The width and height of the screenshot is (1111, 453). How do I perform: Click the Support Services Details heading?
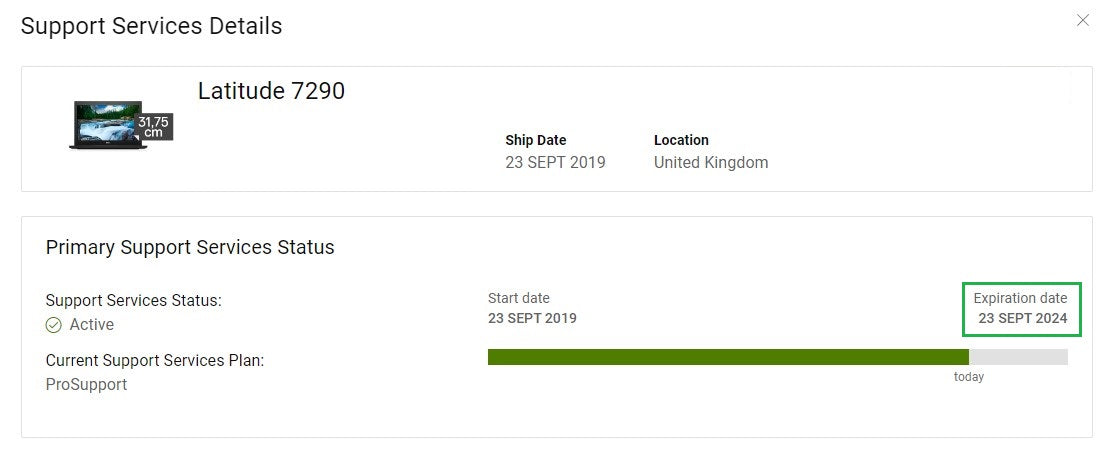(x=152, y=26)
